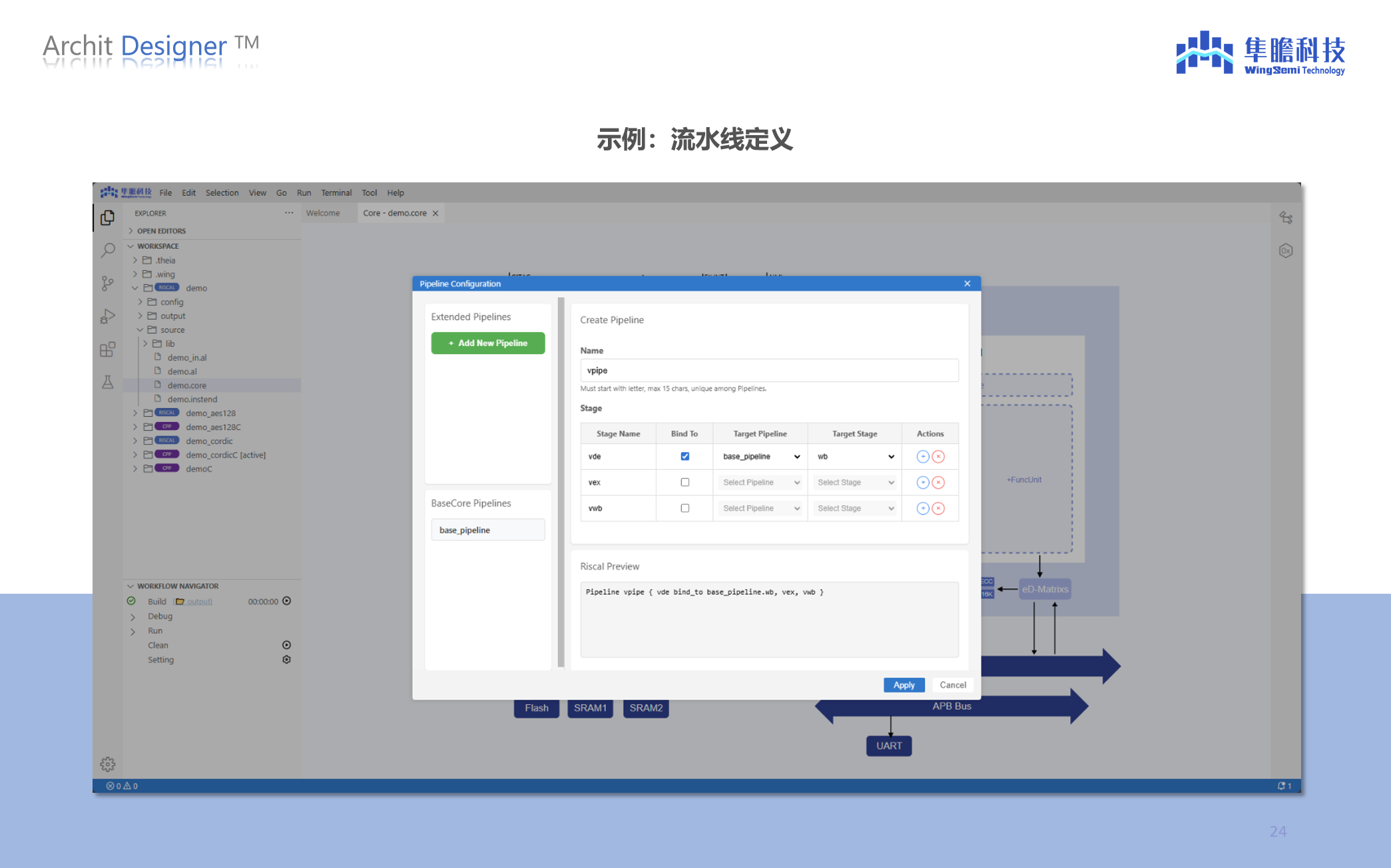Click the hexagon icon in right sidebar
The height and width of the screenshot is (868, 1391).
[1286, 251]
